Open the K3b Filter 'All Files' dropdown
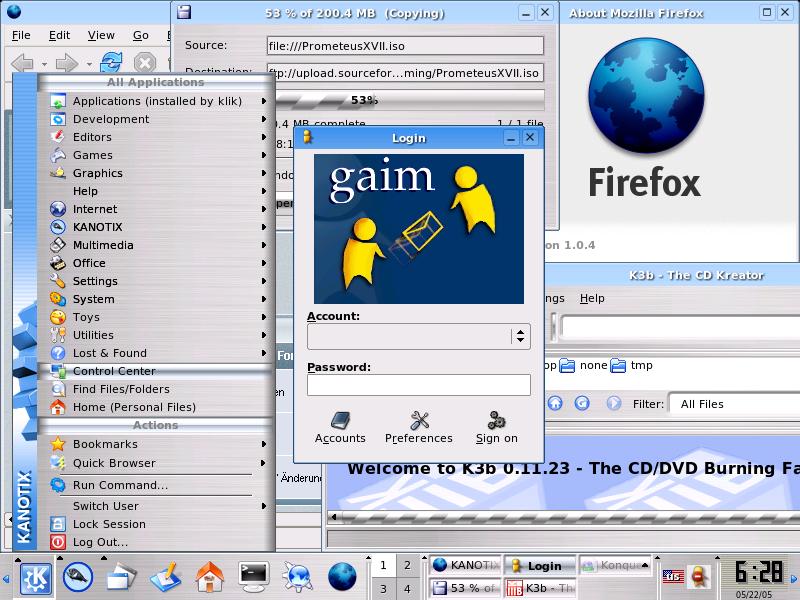800x600 pixels. [x=735, y=404]
